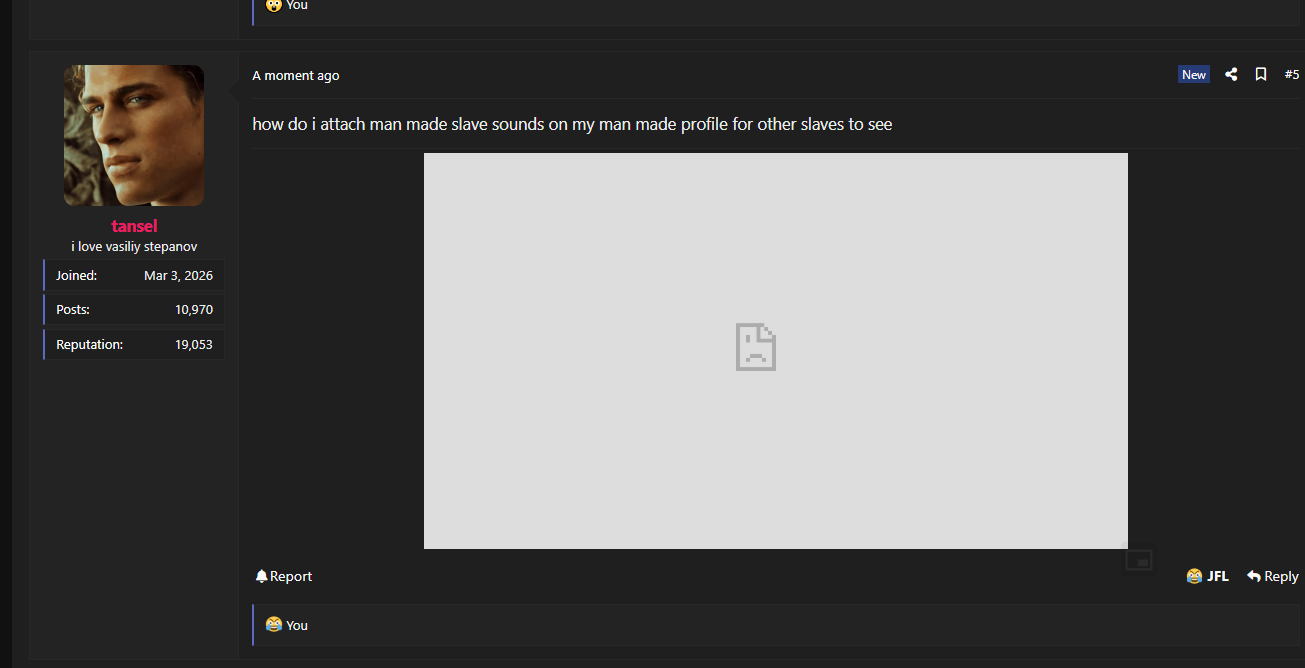Click the 'A moment ago' timestamp
Image resolution: width=1305 pixels, height=668 pixels.
tap(296, 75)
